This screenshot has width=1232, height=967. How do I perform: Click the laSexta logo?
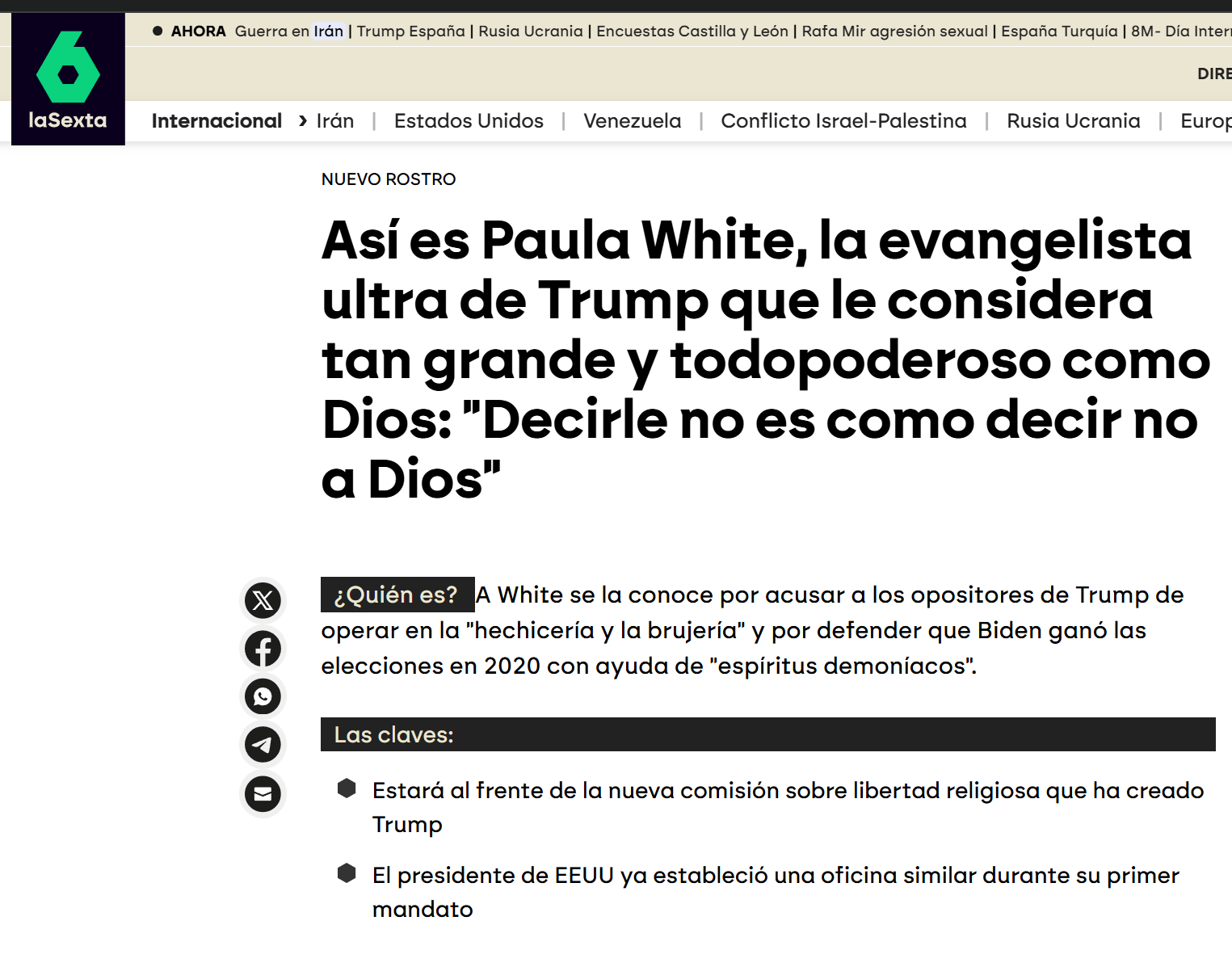tap(68, 79)
